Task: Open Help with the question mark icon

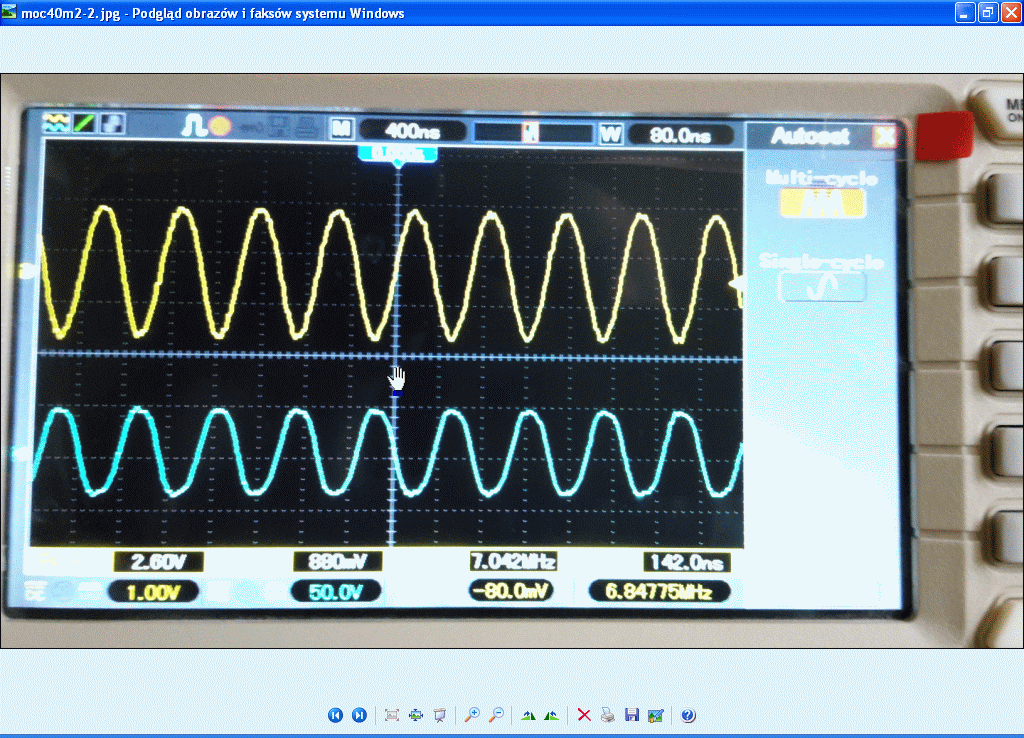Action: pyautogui.click(x=688, y=715)
